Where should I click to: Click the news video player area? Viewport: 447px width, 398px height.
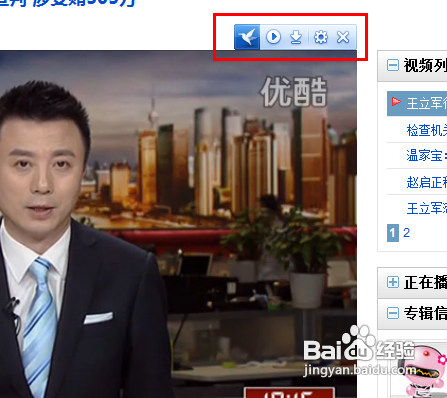click(178, 224)
